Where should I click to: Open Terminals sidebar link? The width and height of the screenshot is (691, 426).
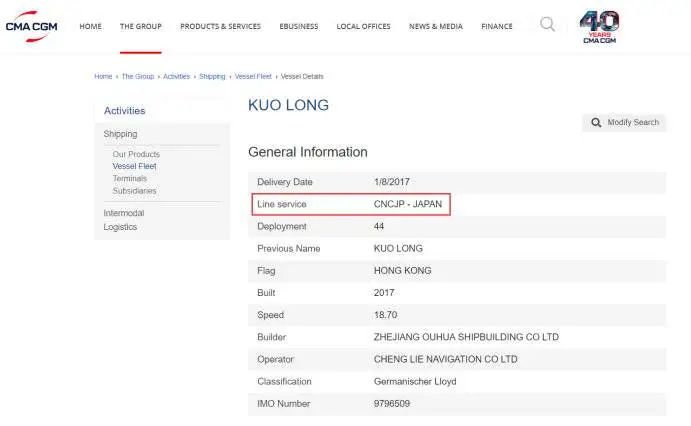[x=130, y=178]
